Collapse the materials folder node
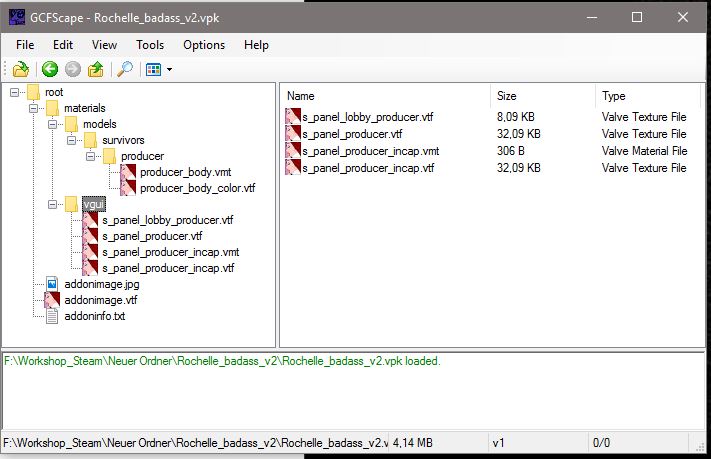 (34, 108)
